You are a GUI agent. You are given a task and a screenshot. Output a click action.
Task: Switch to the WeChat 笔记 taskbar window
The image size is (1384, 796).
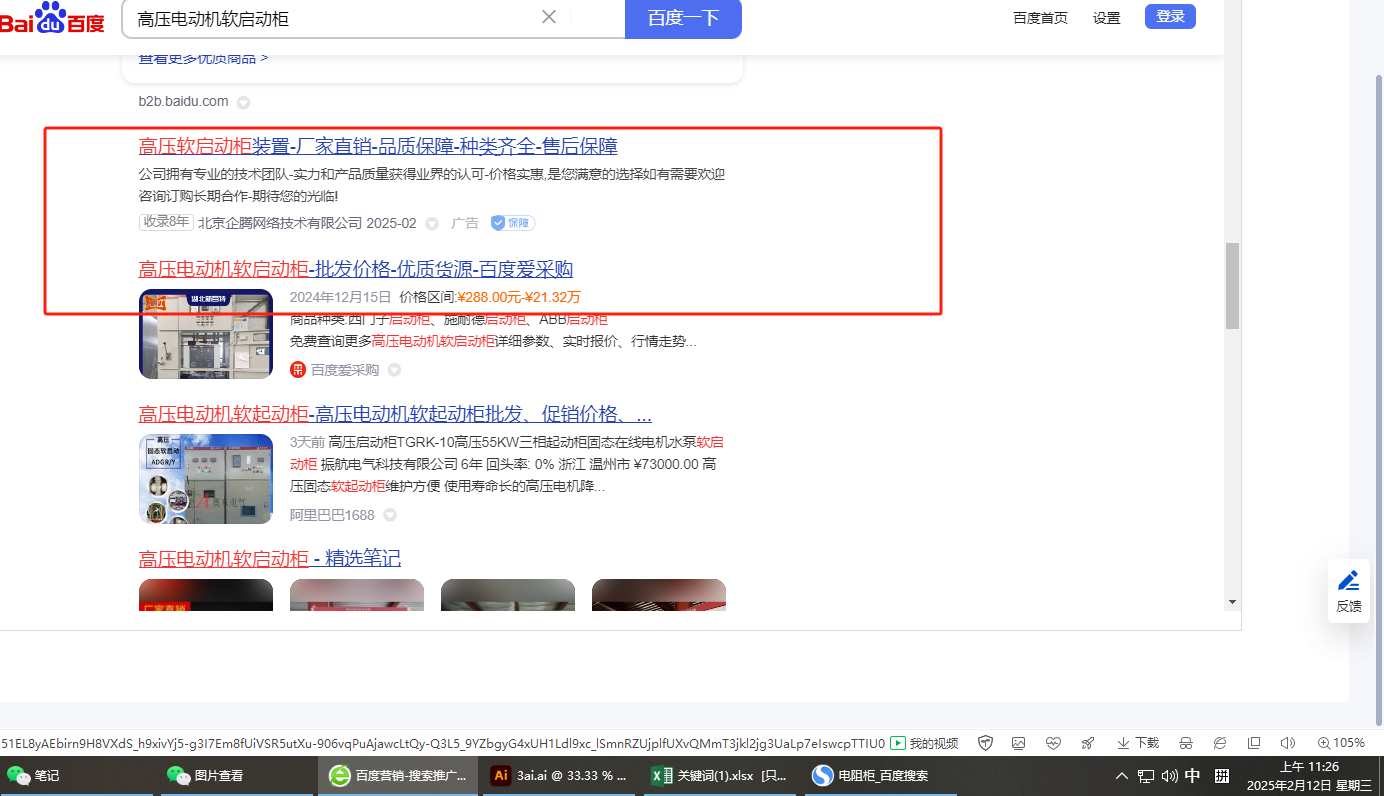coord(76,775)
